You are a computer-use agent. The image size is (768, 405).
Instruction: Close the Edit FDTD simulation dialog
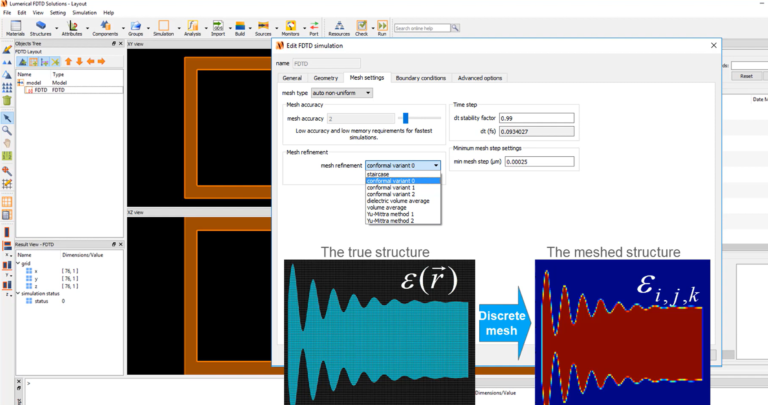pos(714,45)
